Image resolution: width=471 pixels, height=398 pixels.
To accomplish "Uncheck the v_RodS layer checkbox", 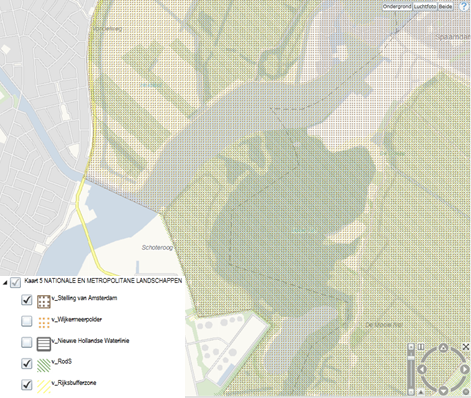I will [27, 363].
